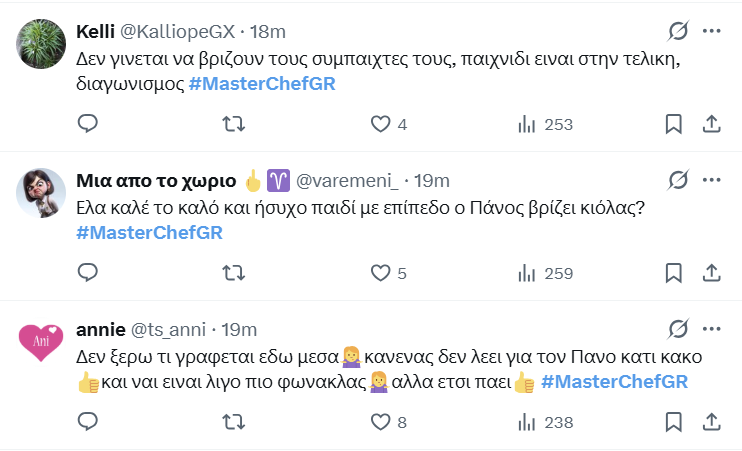The image size is (742, 451).
Task: Share the @varemeni_ tweet
Action: click(x=711, y=273)
